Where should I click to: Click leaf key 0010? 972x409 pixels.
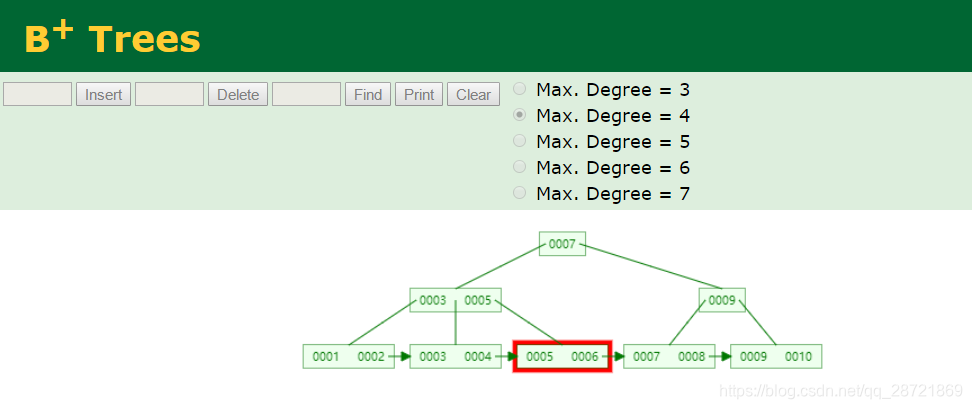click(798, 357)
